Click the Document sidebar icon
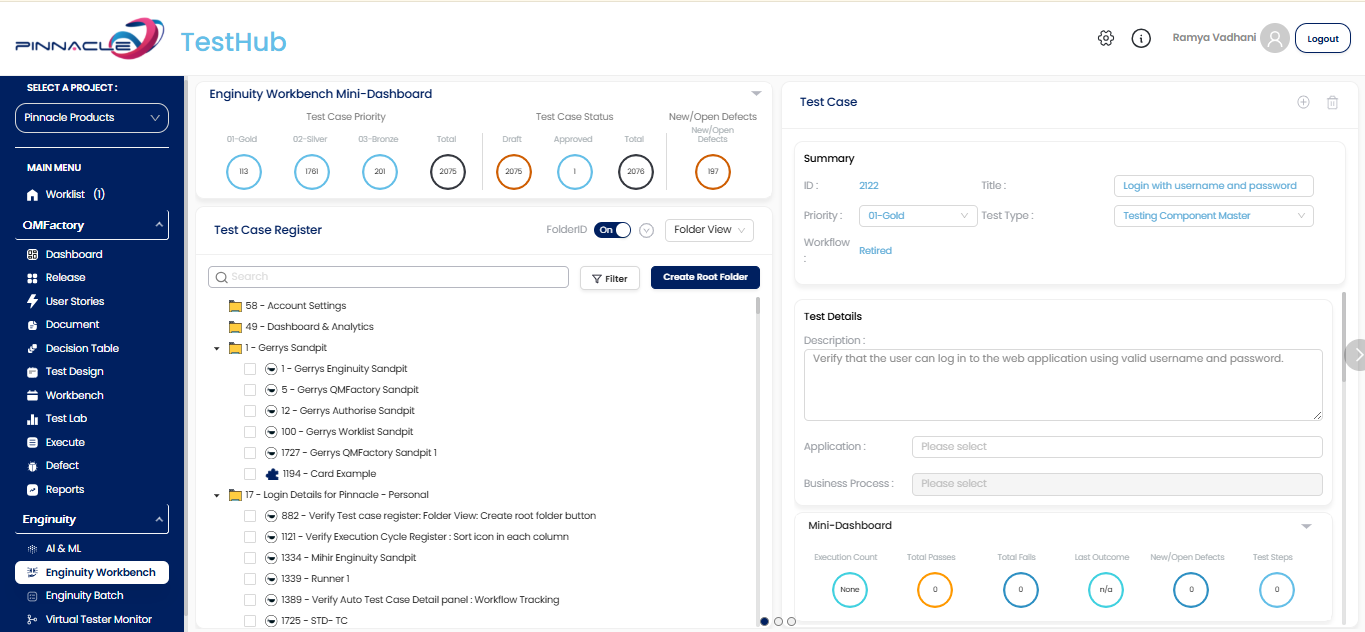 click(x=33, y=325)
